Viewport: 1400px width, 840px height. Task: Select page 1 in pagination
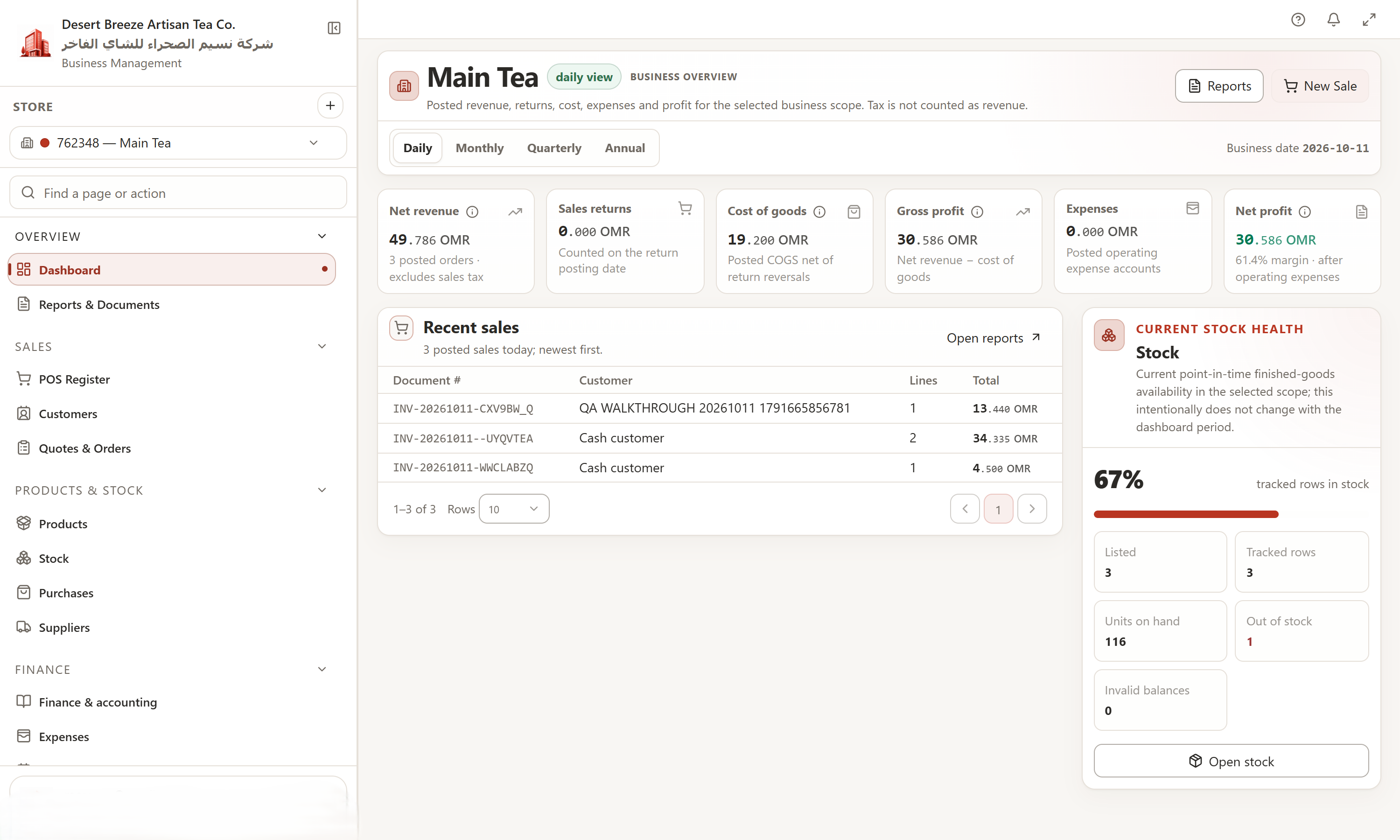998,509
